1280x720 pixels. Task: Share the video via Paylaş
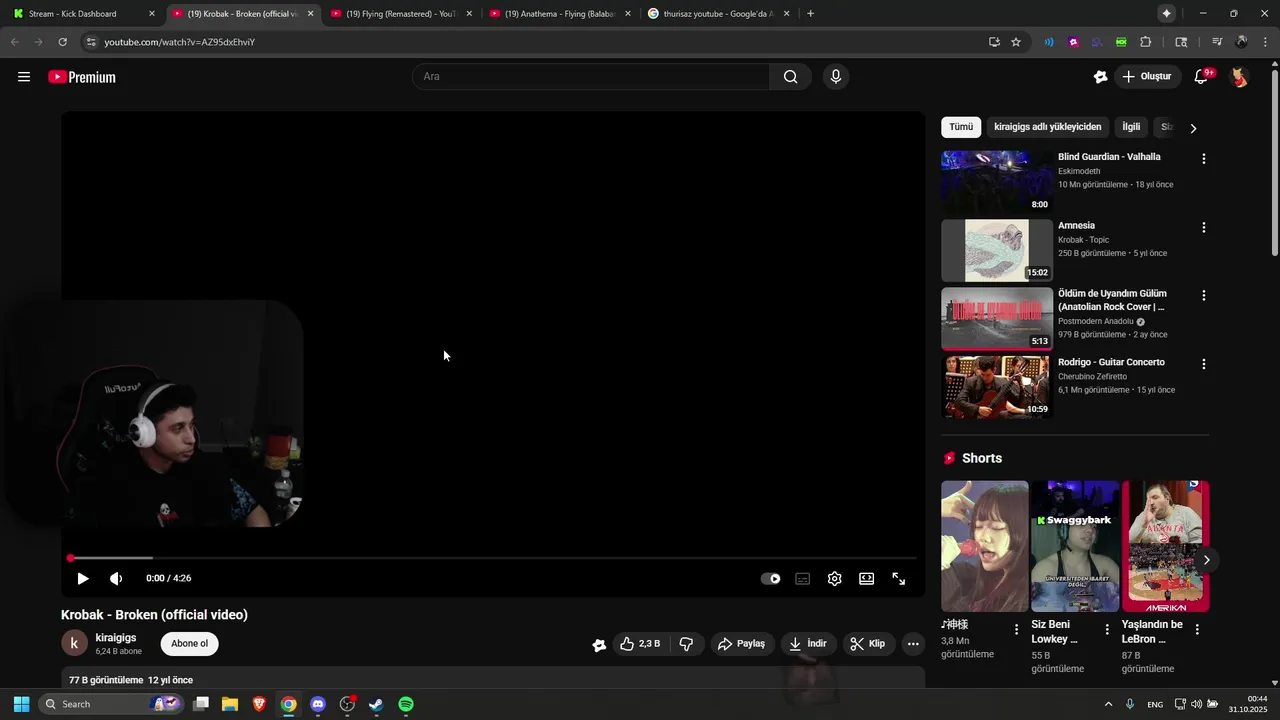742,644
